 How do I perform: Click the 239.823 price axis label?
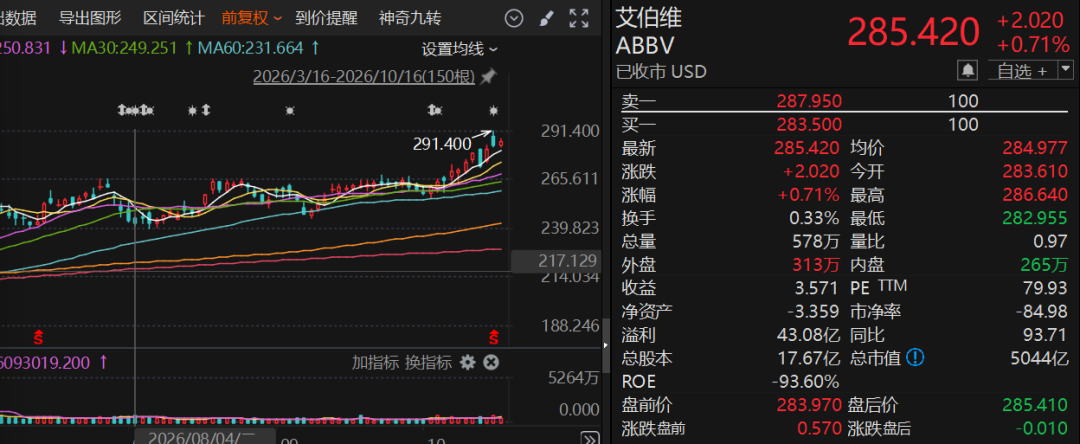(x=570, y=228)
